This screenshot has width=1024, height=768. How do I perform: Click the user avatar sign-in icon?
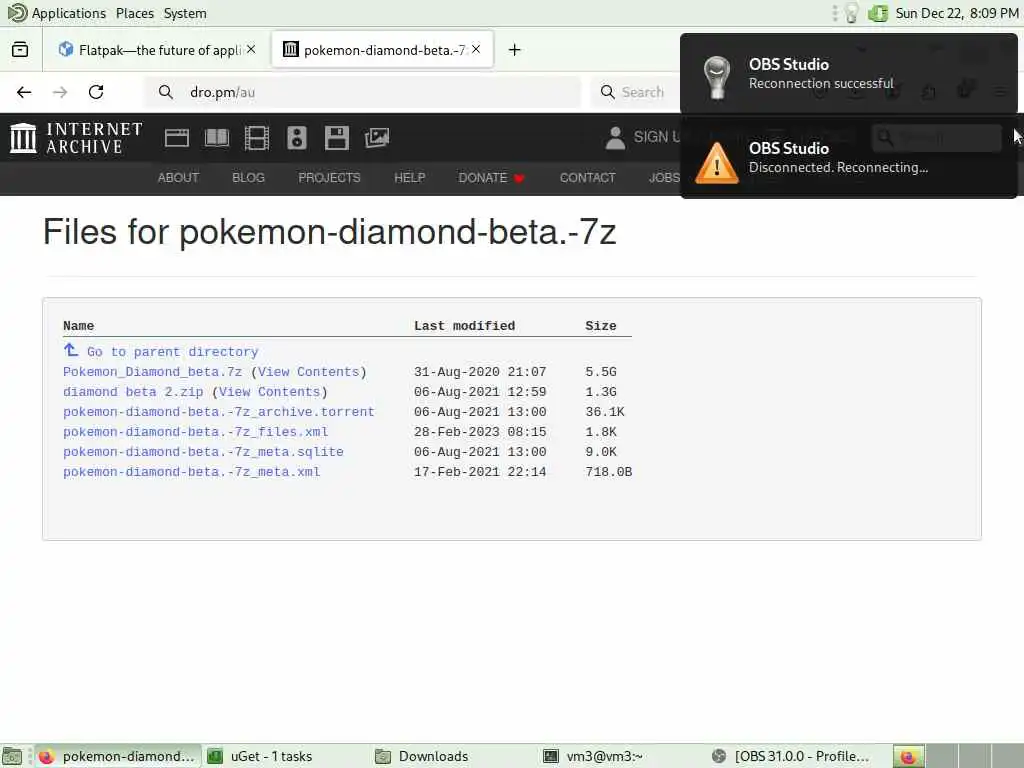tap(615, 138)
